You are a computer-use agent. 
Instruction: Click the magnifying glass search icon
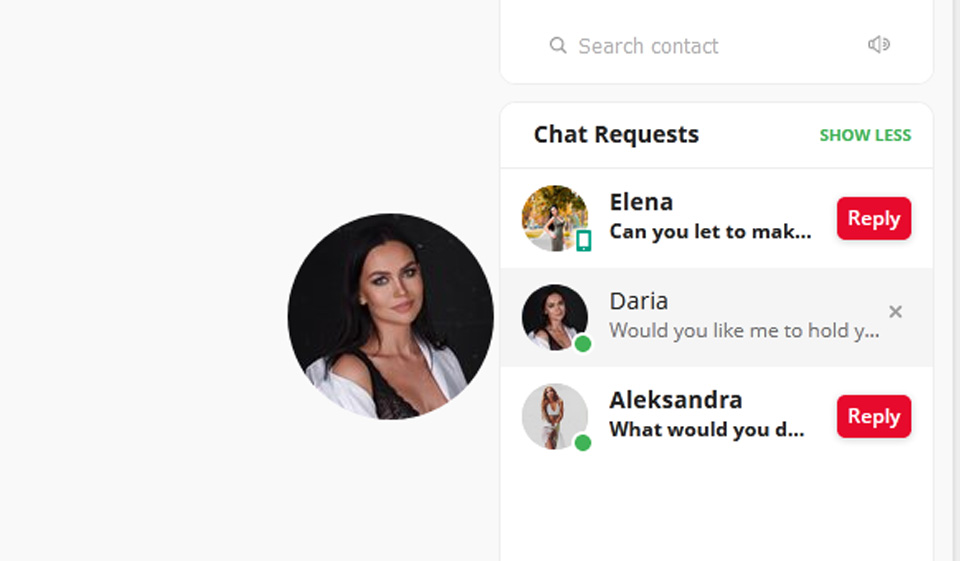(558, 46)
